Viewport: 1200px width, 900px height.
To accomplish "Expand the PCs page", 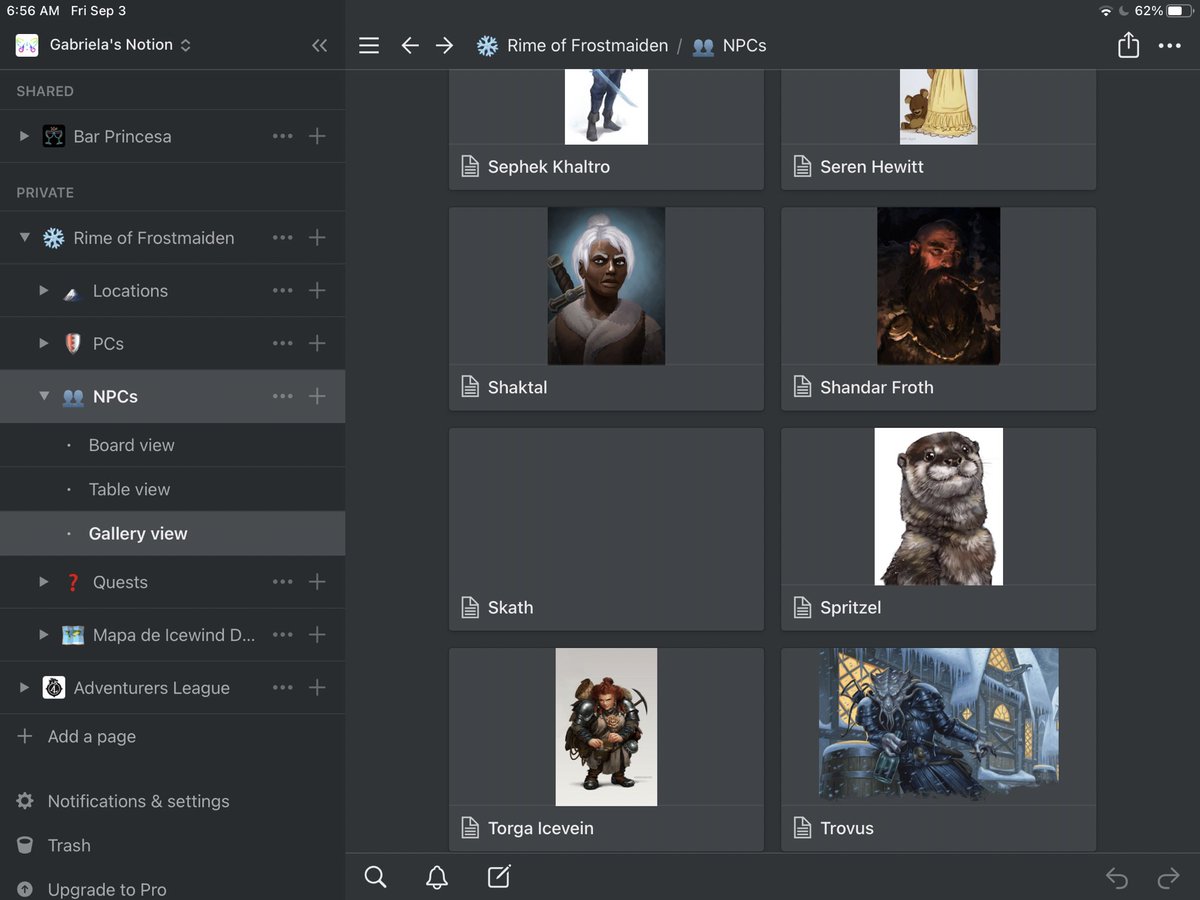I will click(x=44, y=344).
